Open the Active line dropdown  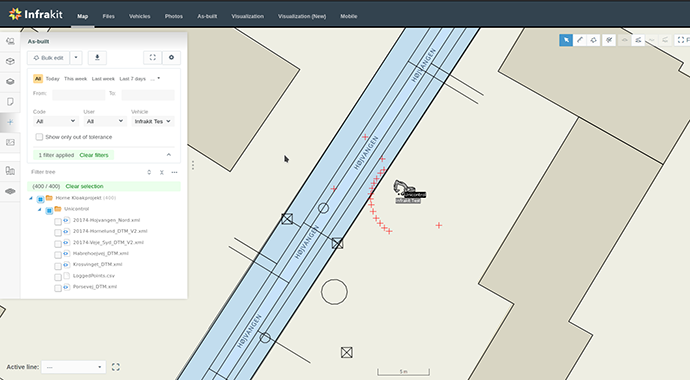pyautogui.click(x=73, y=367)
